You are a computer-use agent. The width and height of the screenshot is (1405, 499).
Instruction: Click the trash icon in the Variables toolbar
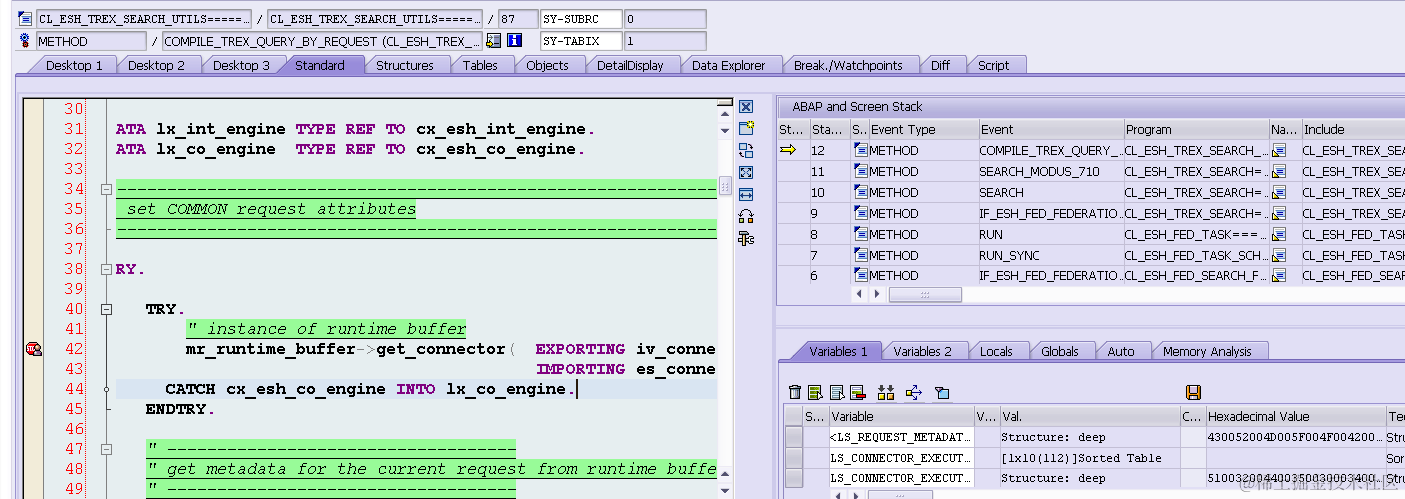tap(795, 392)
